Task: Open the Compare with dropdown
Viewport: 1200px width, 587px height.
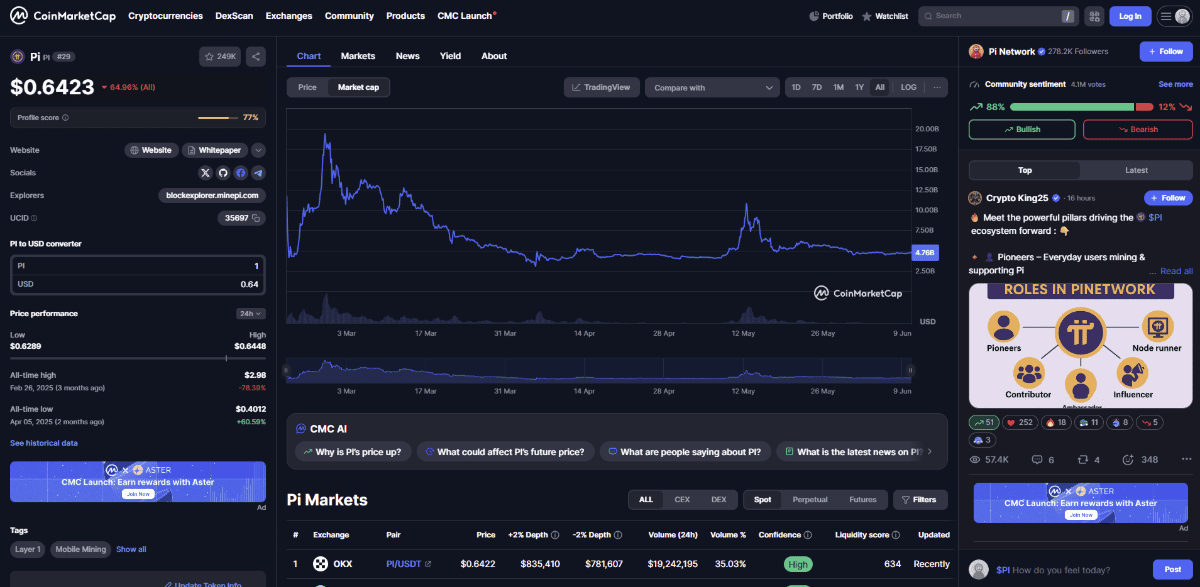Action: click(x=711, y=87)
